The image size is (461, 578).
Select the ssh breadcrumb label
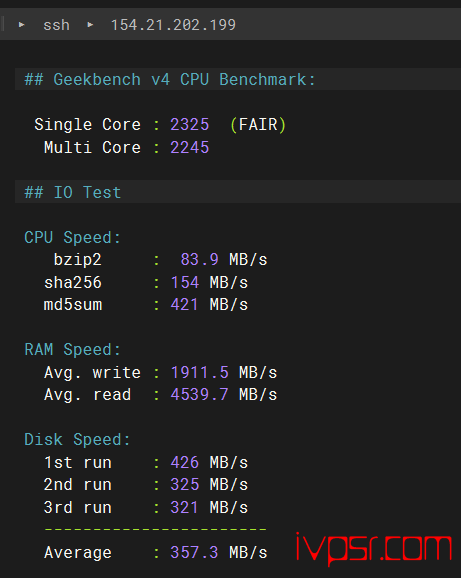tap(56, 25)
